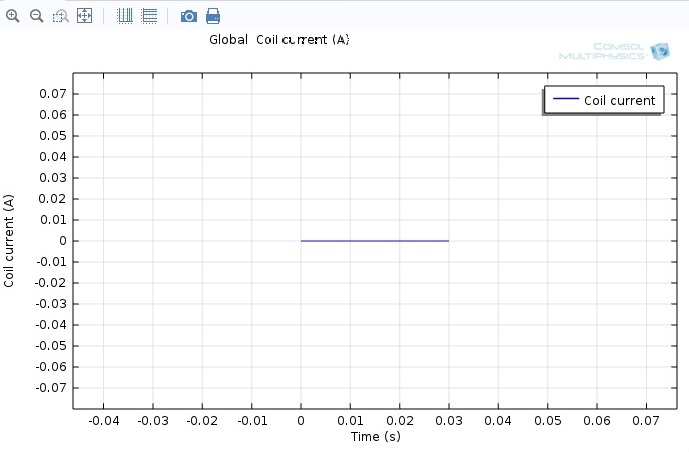
Task: Click the COMSOL Multiphysics logo
Action: coord(613,52)
